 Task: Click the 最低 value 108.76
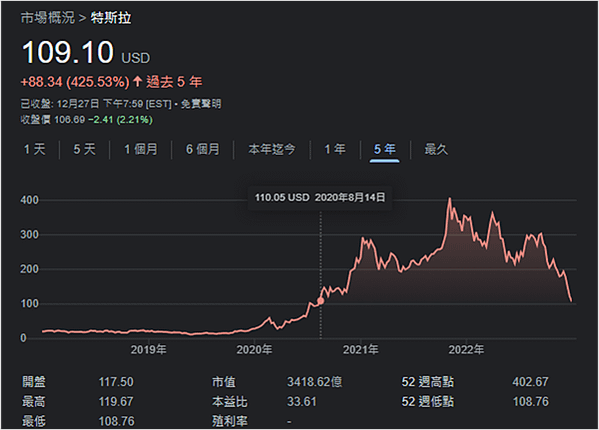coord(116,421)
